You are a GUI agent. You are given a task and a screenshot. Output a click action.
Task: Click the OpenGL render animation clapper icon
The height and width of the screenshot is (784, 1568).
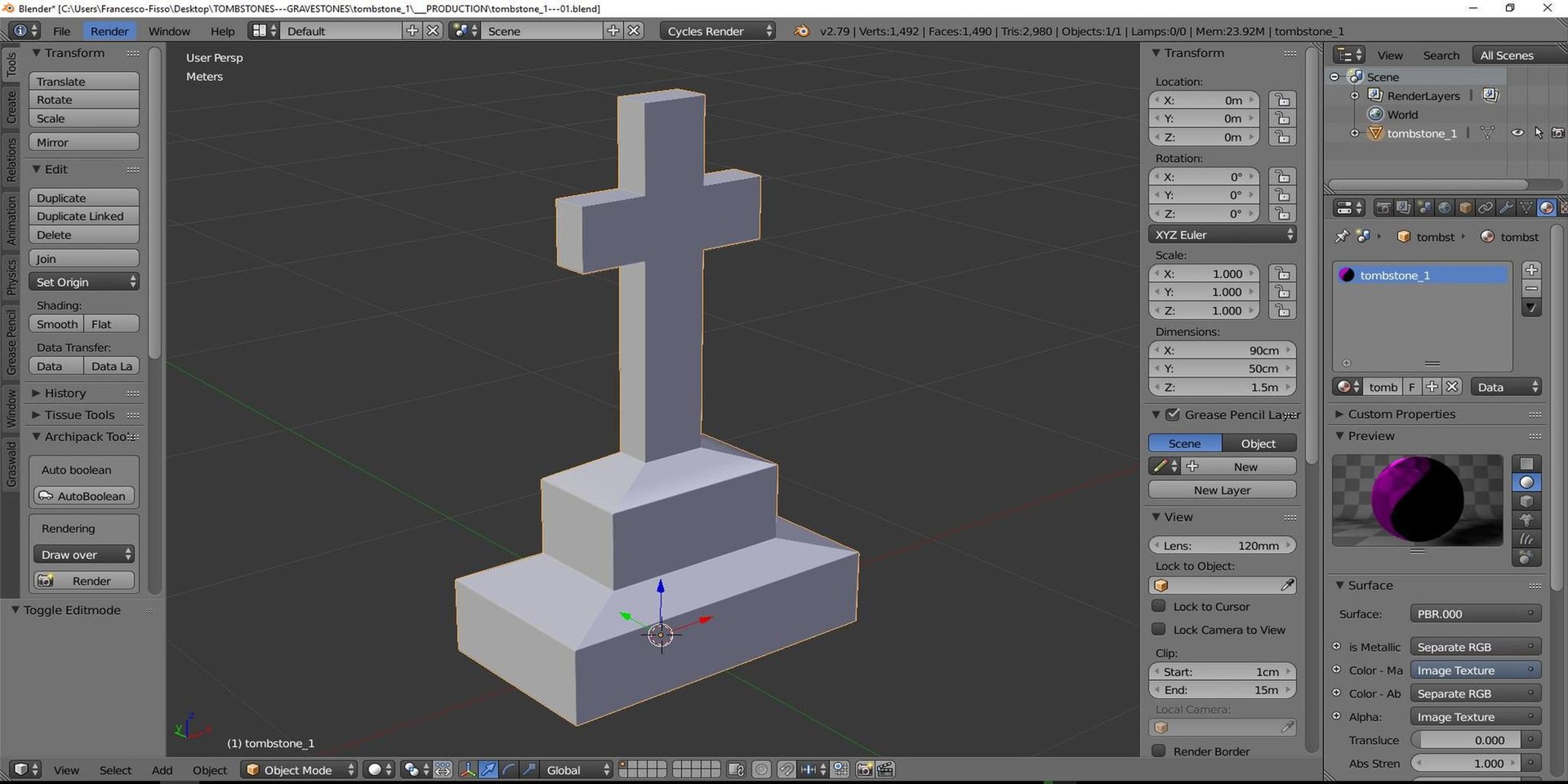[884, 769]
